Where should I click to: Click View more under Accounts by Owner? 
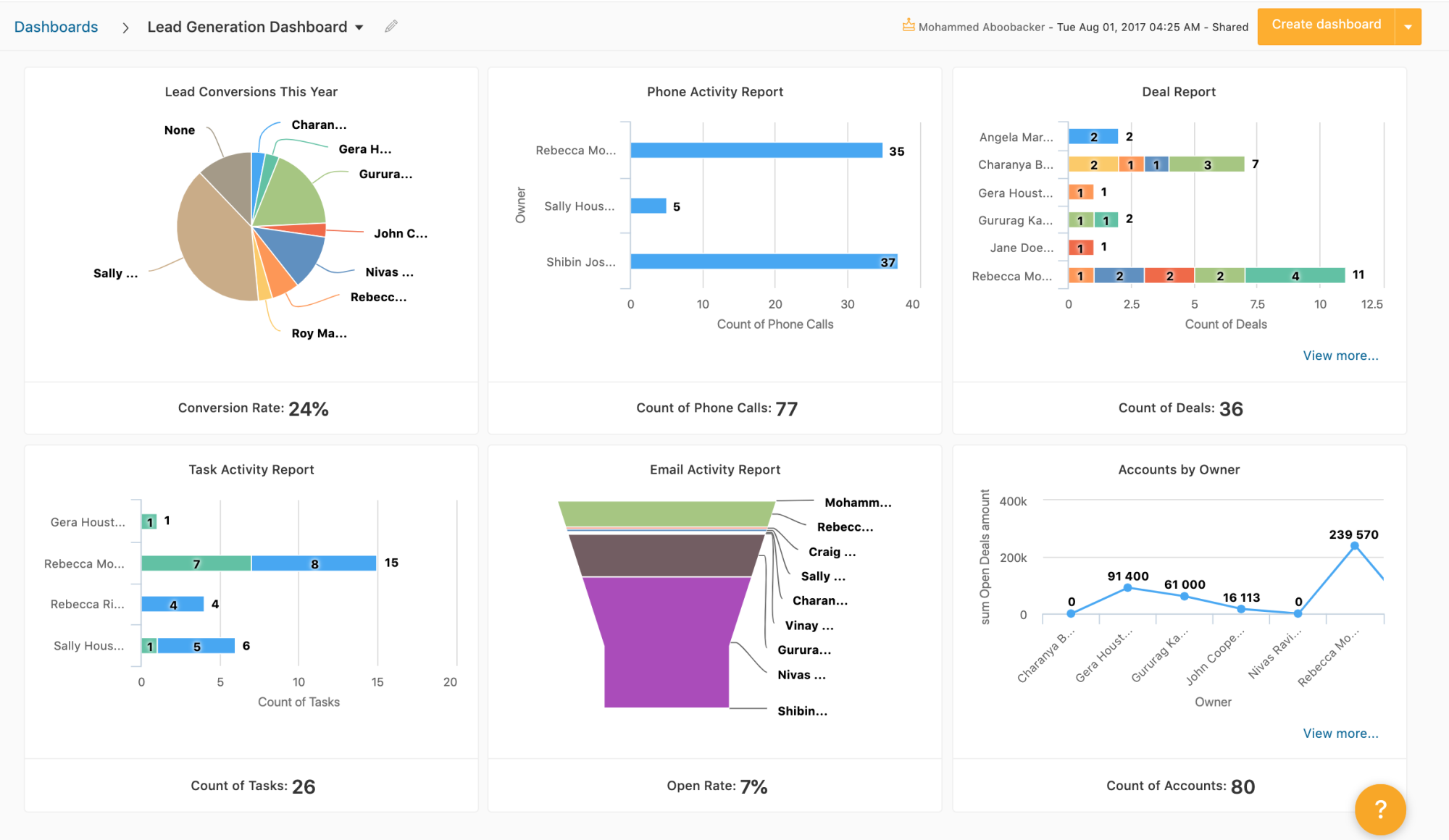(1340, 733)
